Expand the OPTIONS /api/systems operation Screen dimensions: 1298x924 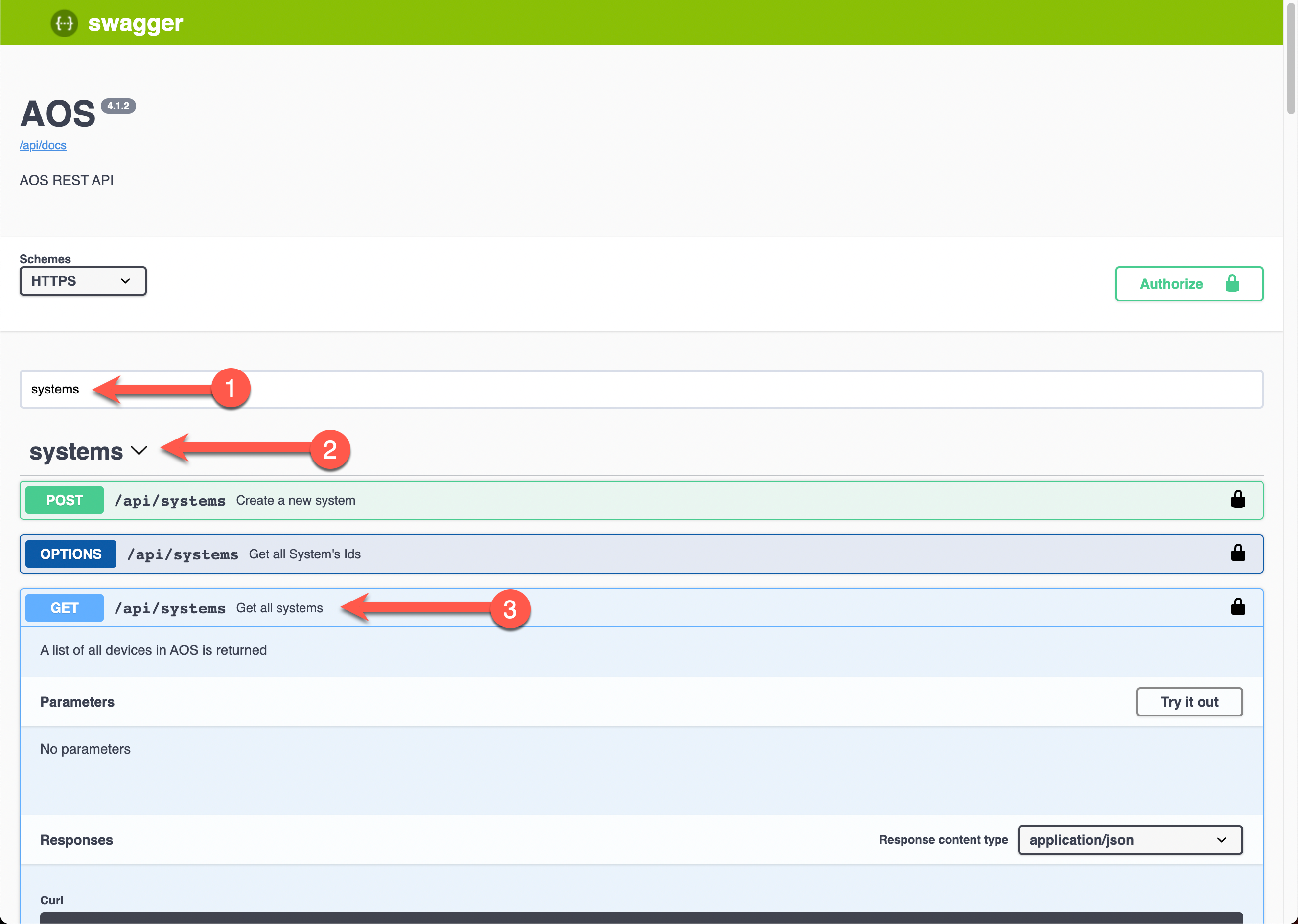pyautogui.click(x=641, y=554)
